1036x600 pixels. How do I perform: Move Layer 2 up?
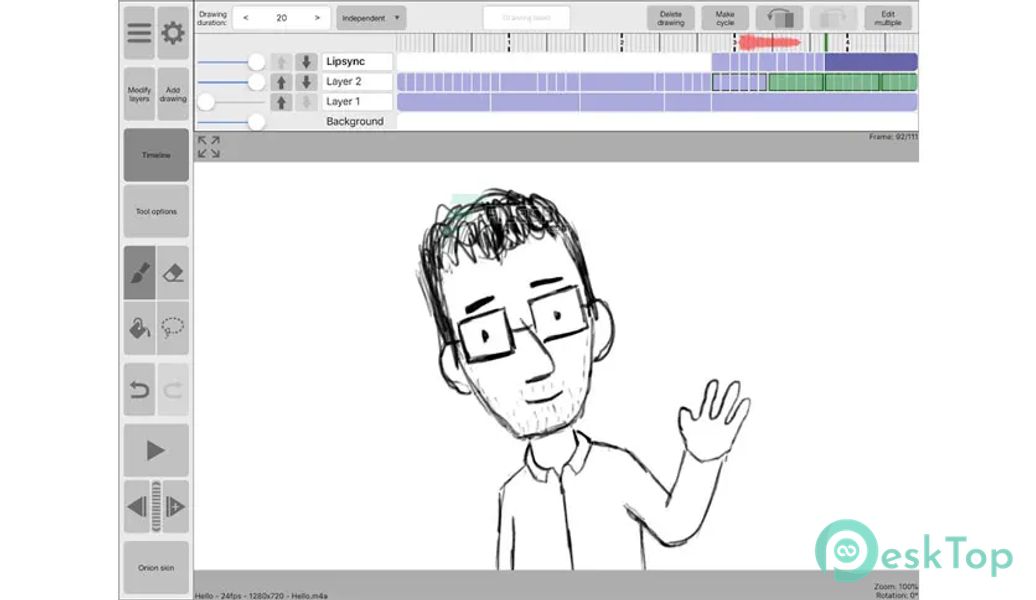(281, 82)
